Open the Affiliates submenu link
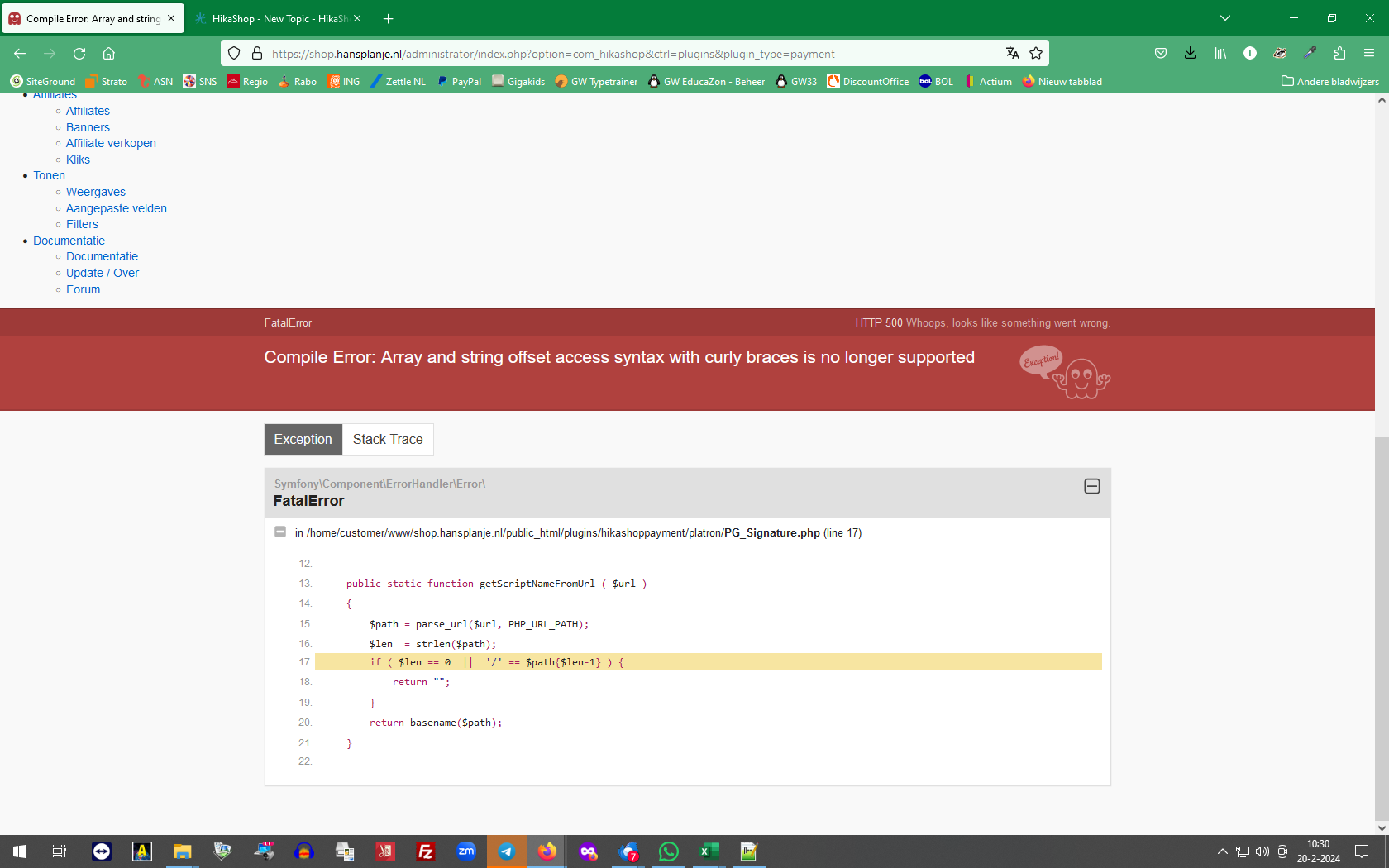The height and width of the screenshot is (868, 1389). click(x=88, y=111)
